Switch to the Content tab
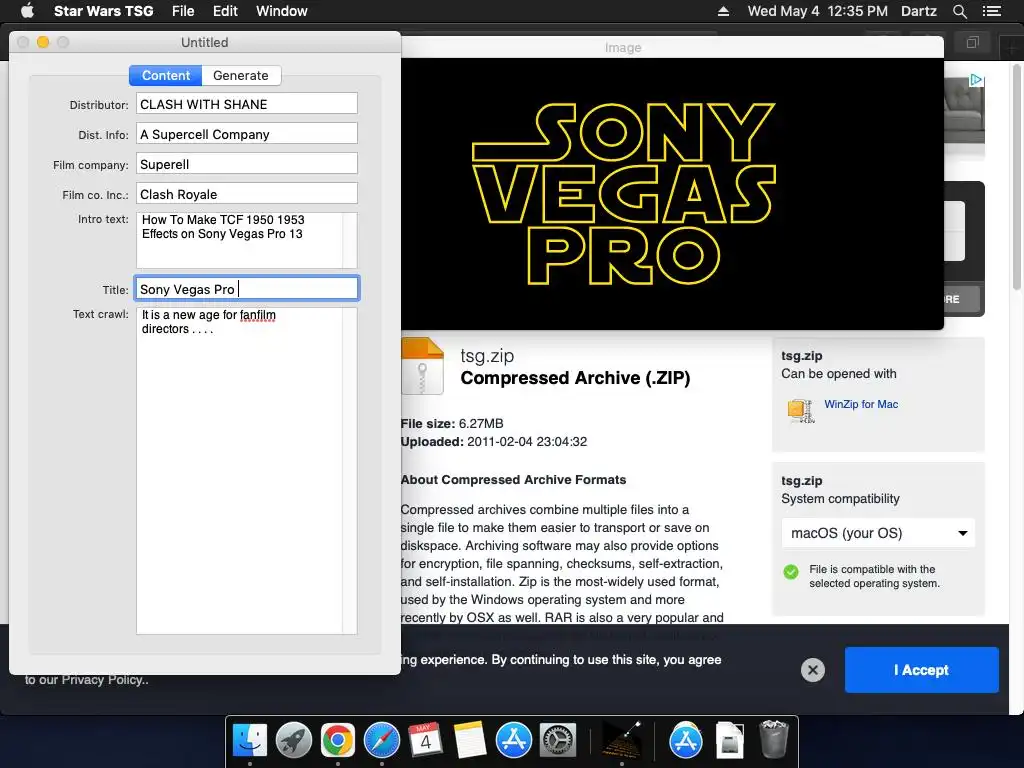The height and width of the screenshot is (768, 1024). click(x=166, y=75)
